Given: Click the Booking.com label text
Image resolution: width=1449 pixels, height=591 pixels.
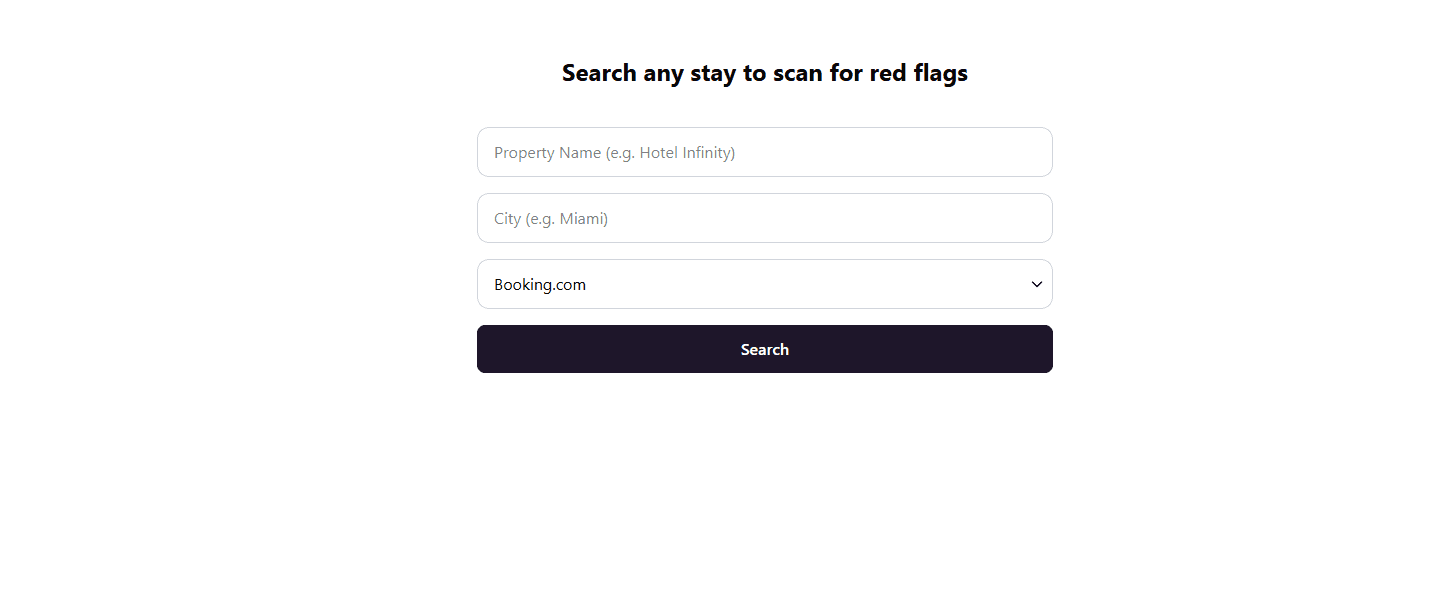Looking at the screenshot, I should pyautogui.click(x=540, y=284).
